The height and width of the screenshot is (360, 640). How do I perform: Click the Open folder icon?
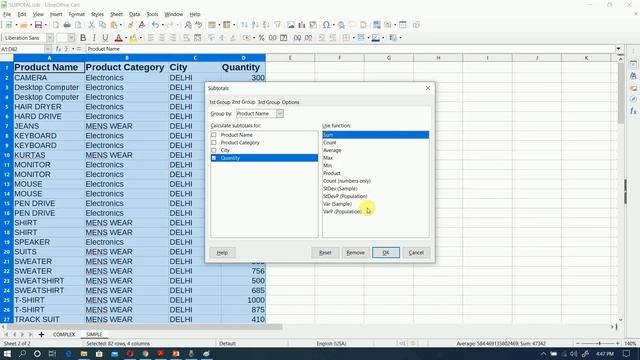(24, 25)
